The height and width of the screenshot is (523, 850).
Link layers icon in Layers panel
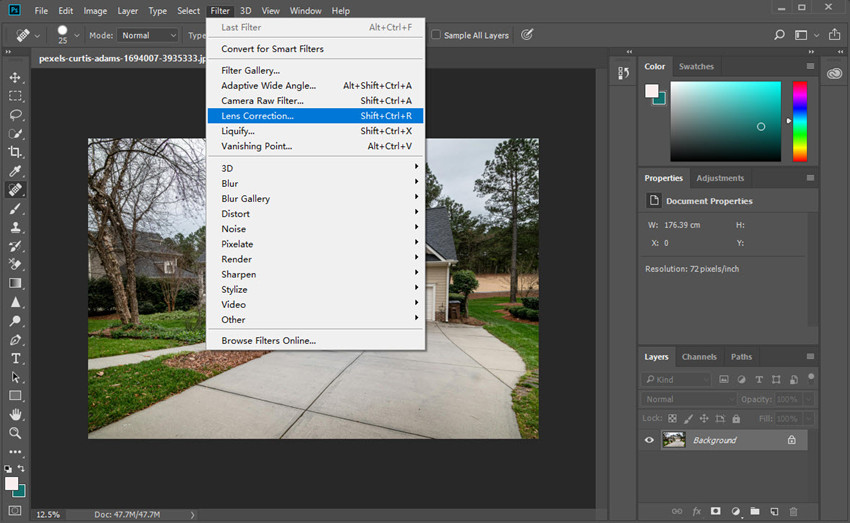click(677, 511)
